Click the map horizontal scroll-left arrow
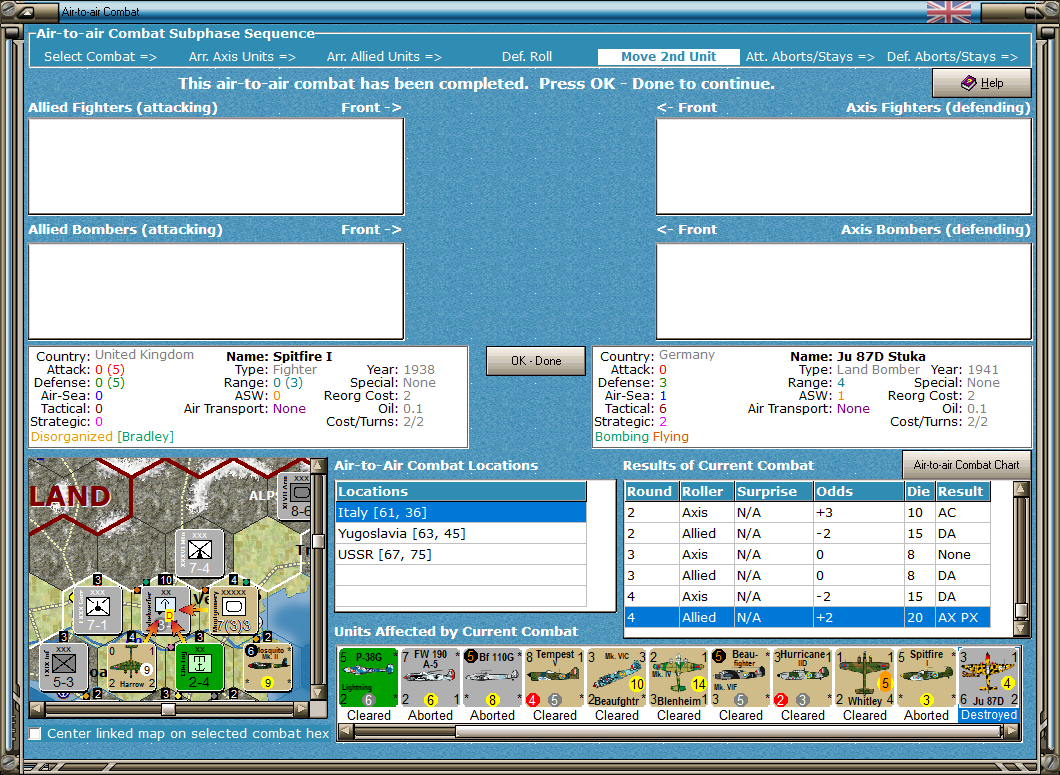The height and width of the screenshot is (775, 1060). click(x=37, y=709)
